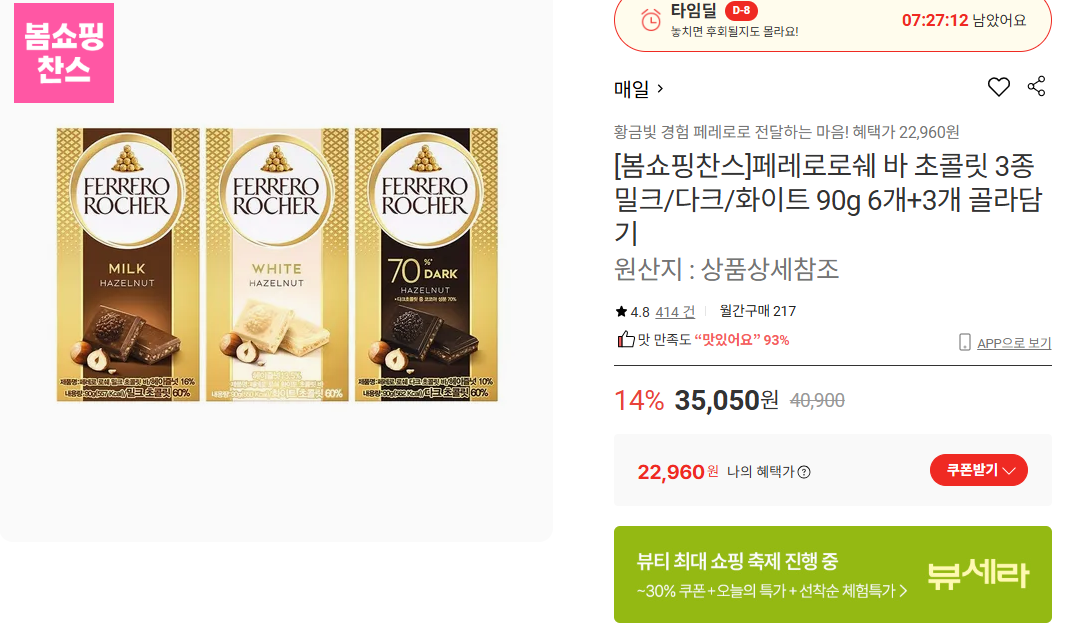Click the 뷰세라 logo on green banner
1085x633 pixels.
[978, 575]
